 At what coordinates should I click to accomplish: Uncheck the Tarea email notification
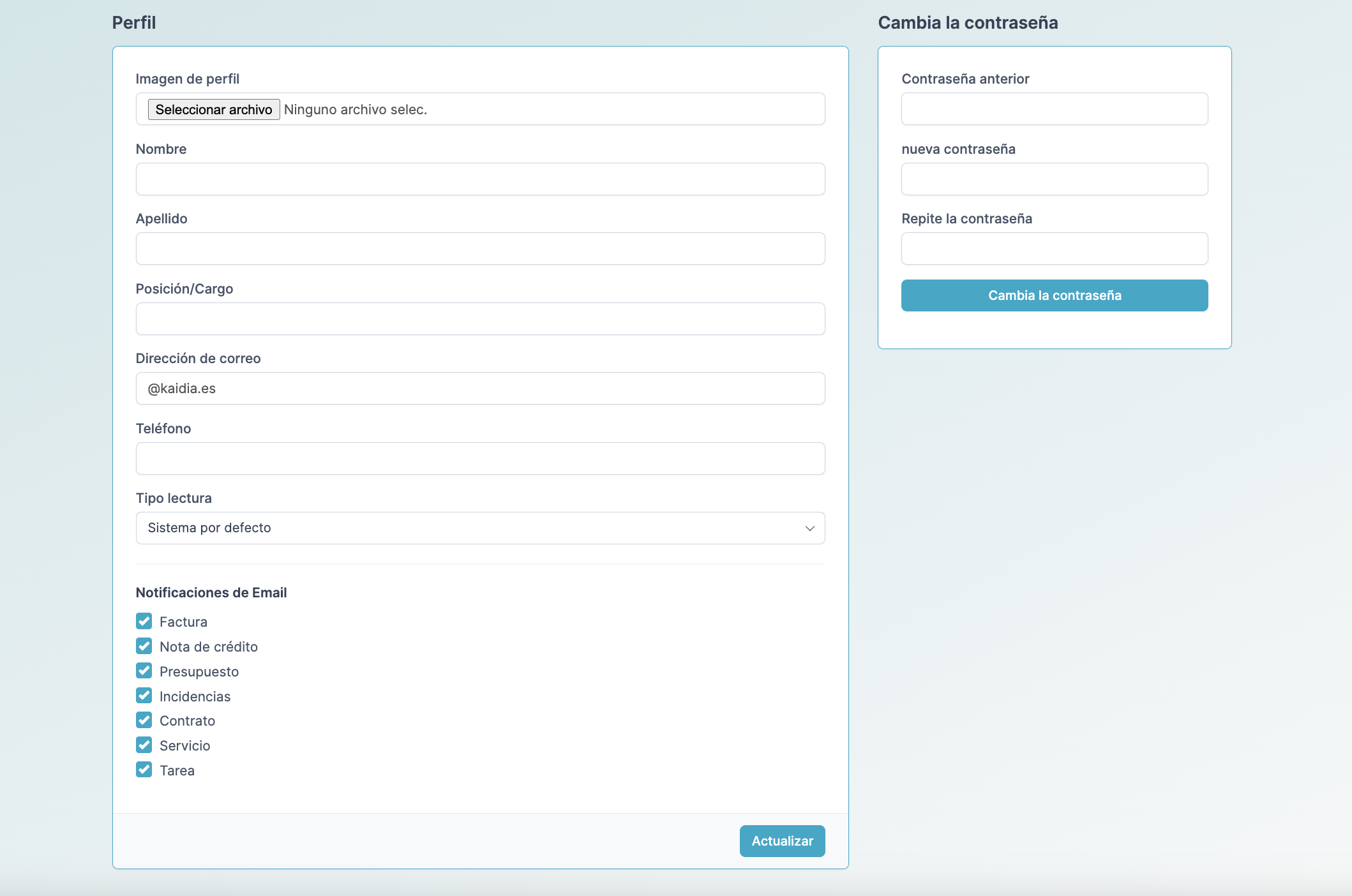click(144, 770)
